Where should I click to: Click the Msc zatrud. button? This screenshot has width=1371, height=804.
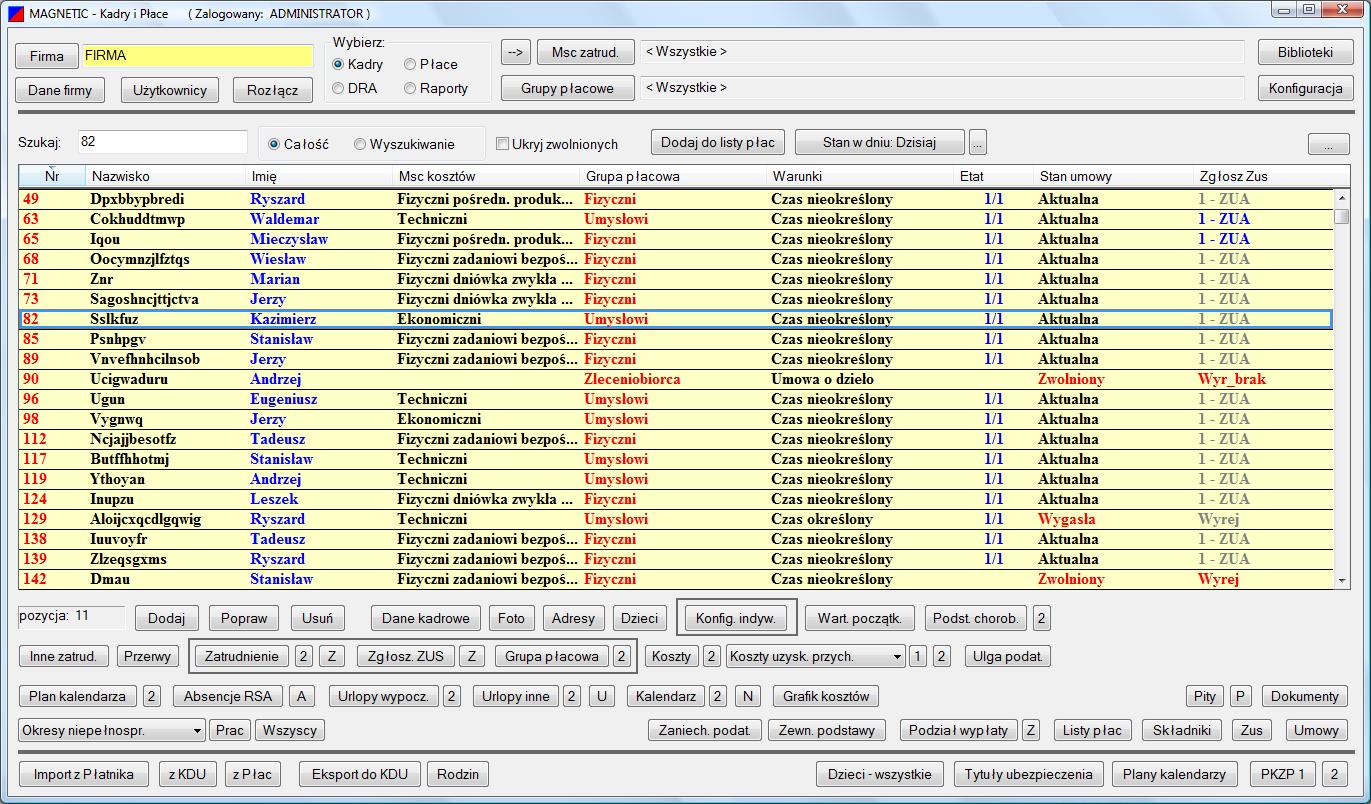585,52
